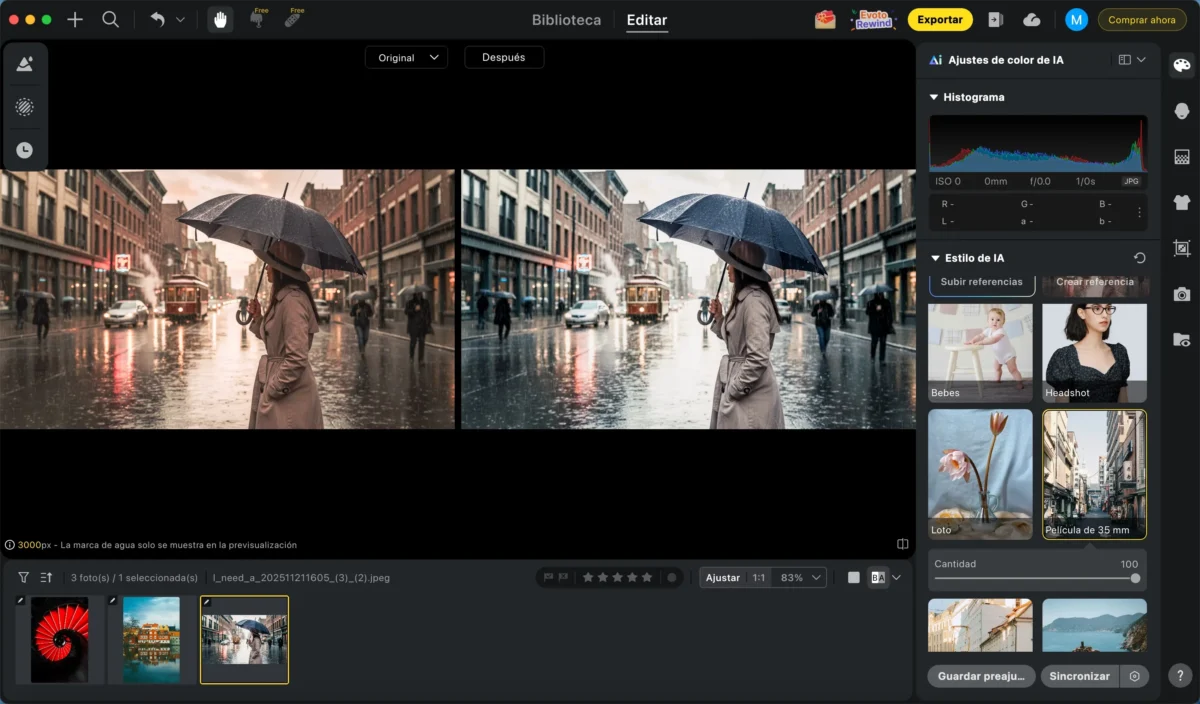Viewport: 1200px width, 704px height.
Task: Click the search magnifier icon
Action: click(x=111, y=20)
